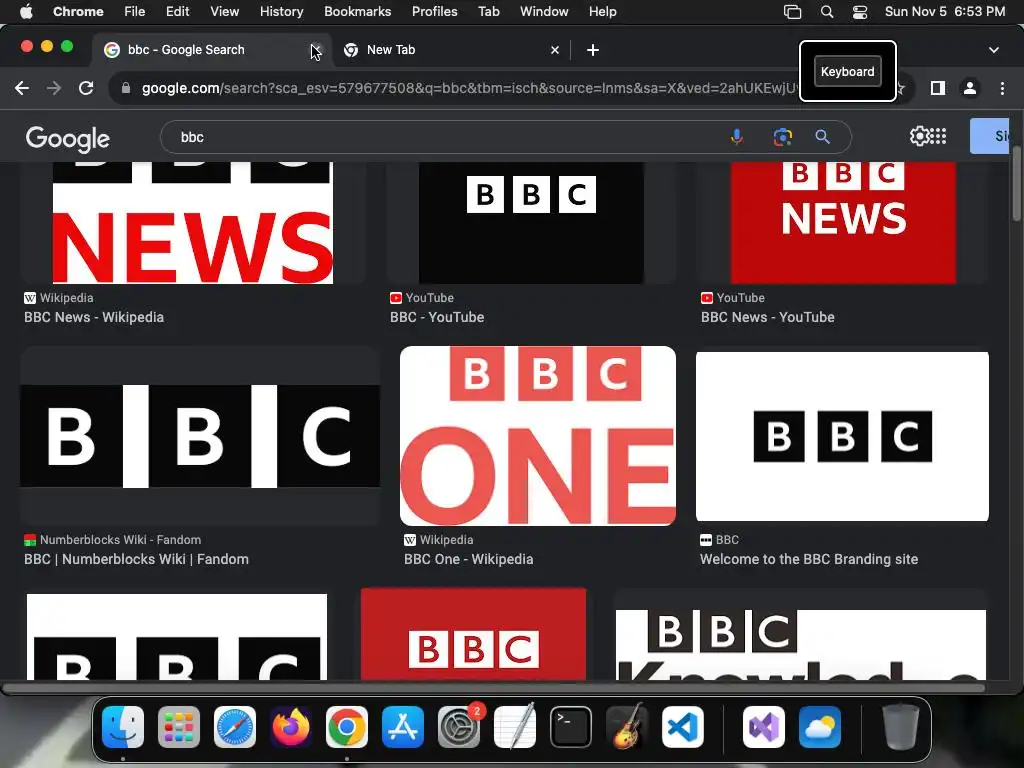
Task: Open the File menu
Action: tap(135, 12)
